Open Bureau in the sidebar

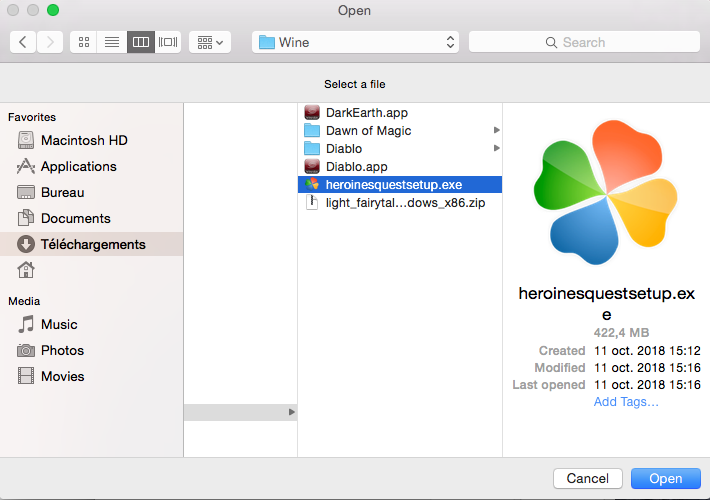click(x=91, y=192)
